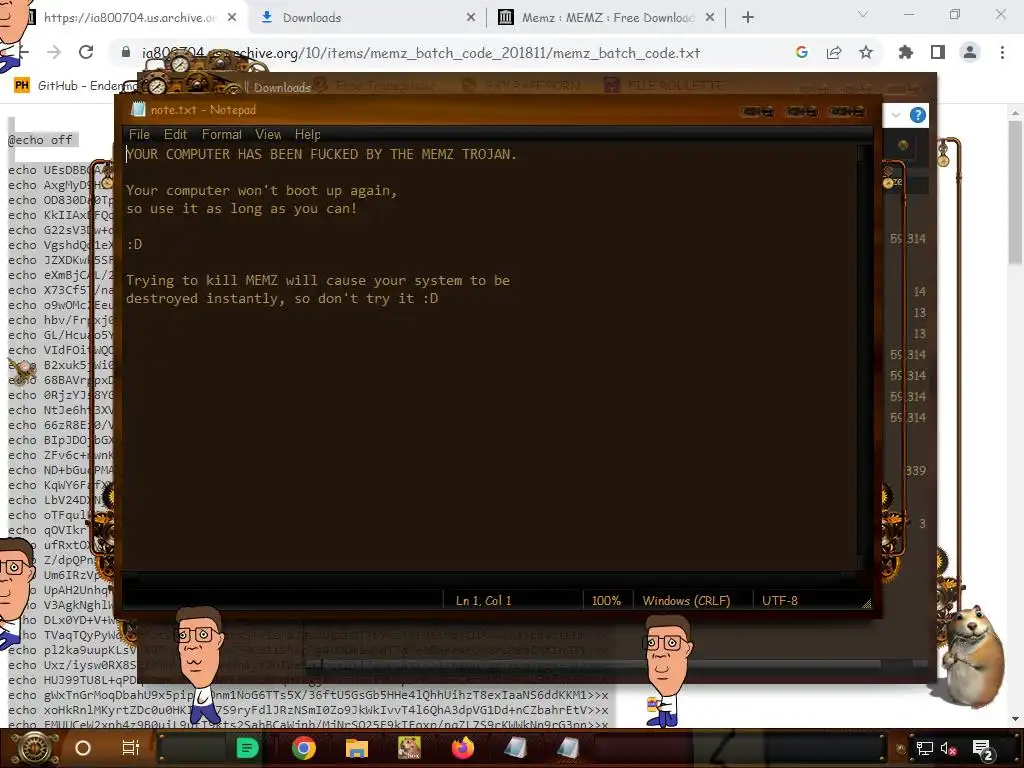
Task: Click the Chrome scrollbar down arrow
Action: [1015, 720]
